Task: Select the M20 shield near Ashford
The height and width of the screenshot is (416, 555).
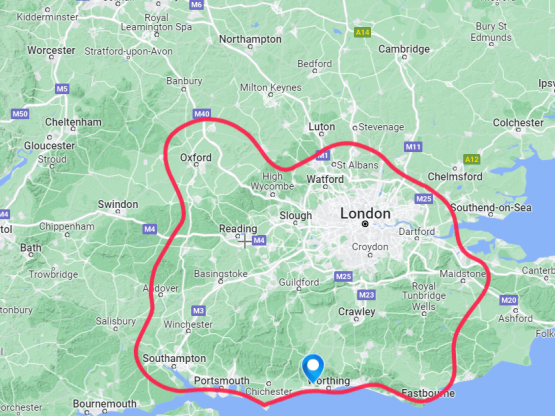Action: tap(509, 300)
